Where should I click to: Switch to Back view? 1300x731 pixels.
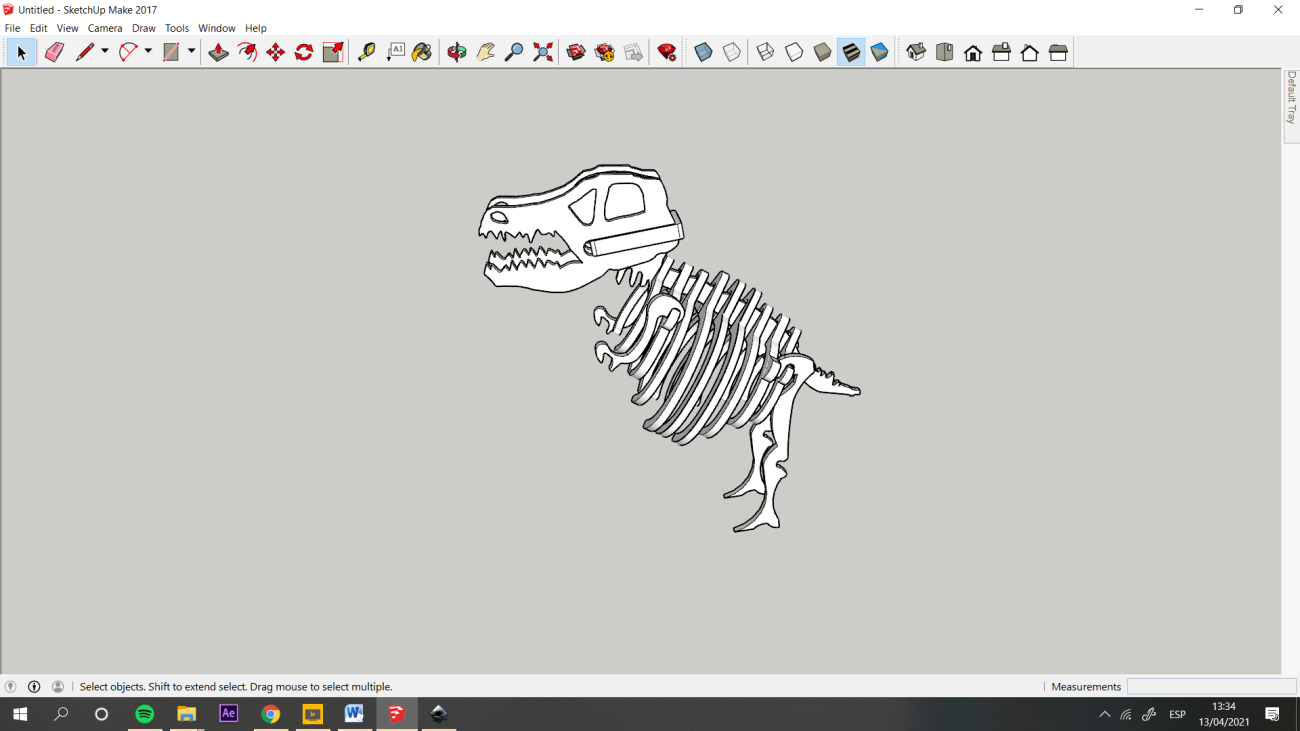pos(1030,53)
